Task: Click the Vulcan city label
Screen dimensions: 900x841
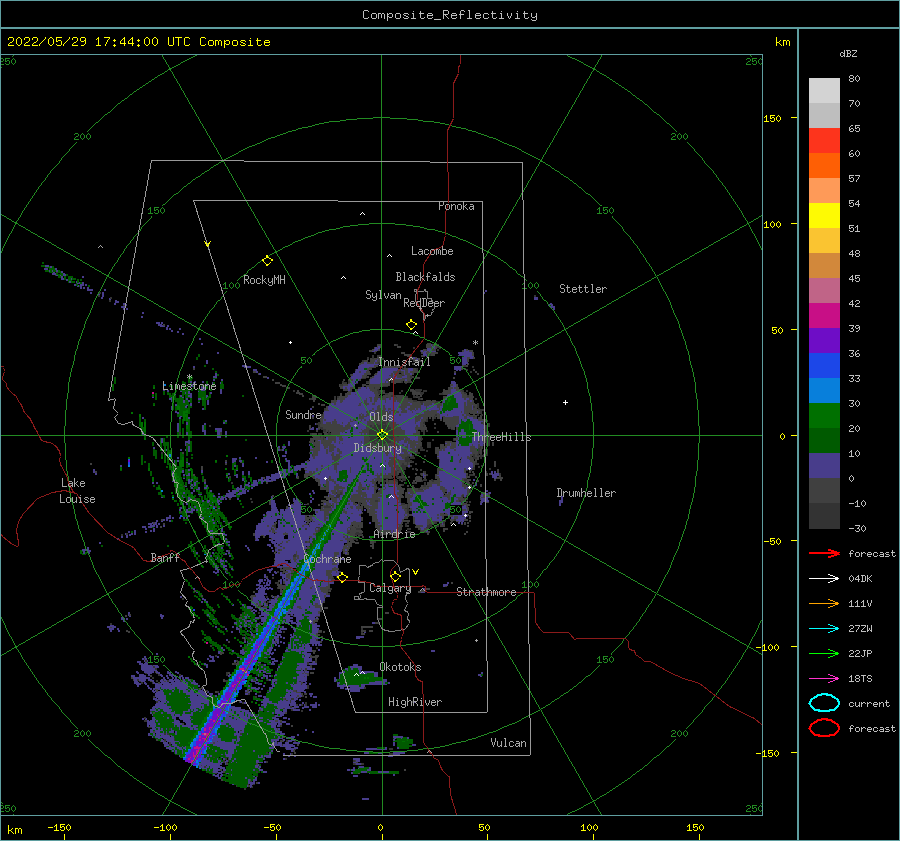Action: [508, 743]
